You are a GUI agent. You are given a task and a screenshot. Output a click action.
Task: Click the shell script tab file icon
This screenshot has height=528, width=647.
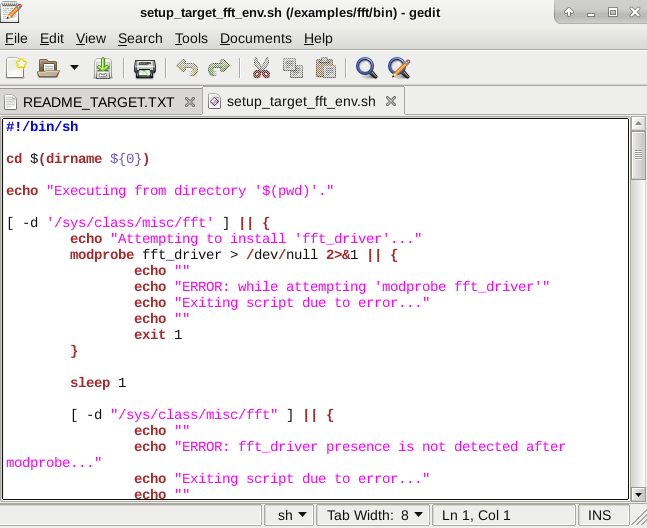point(214,101)
